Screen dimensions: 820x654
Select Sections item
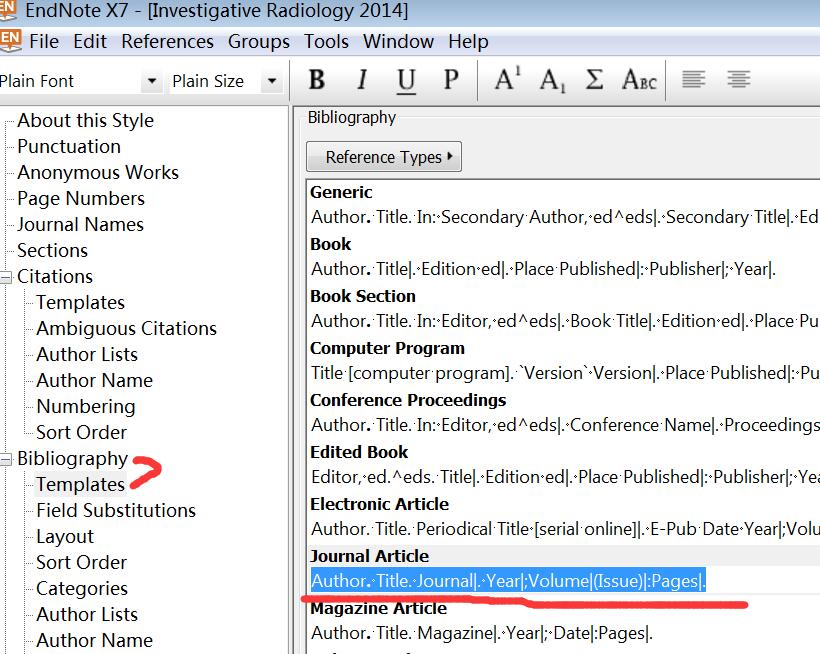[x=52, y=250]
